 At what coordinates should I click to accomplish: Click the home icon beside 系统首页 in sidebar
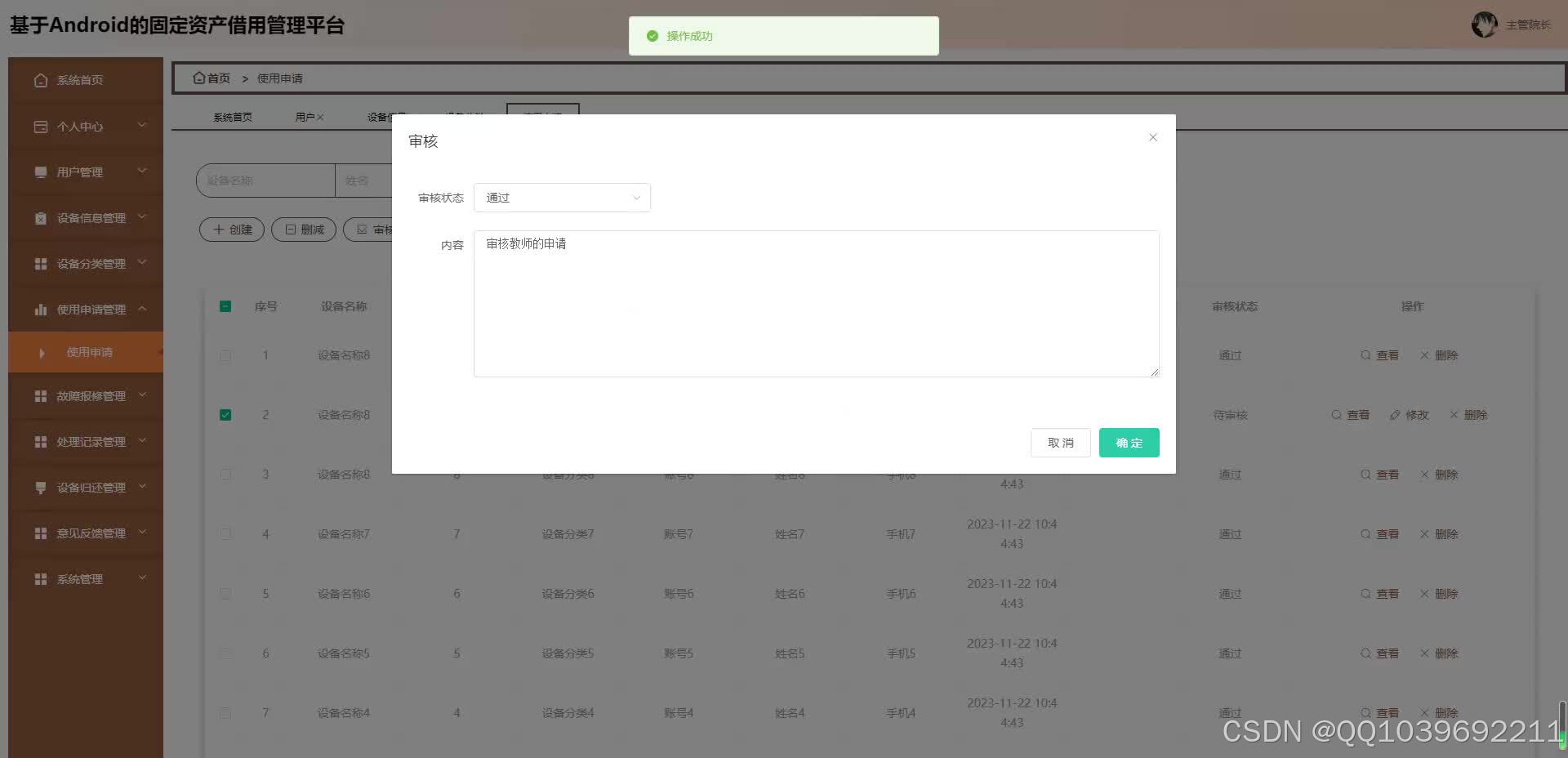click(41, 80)
